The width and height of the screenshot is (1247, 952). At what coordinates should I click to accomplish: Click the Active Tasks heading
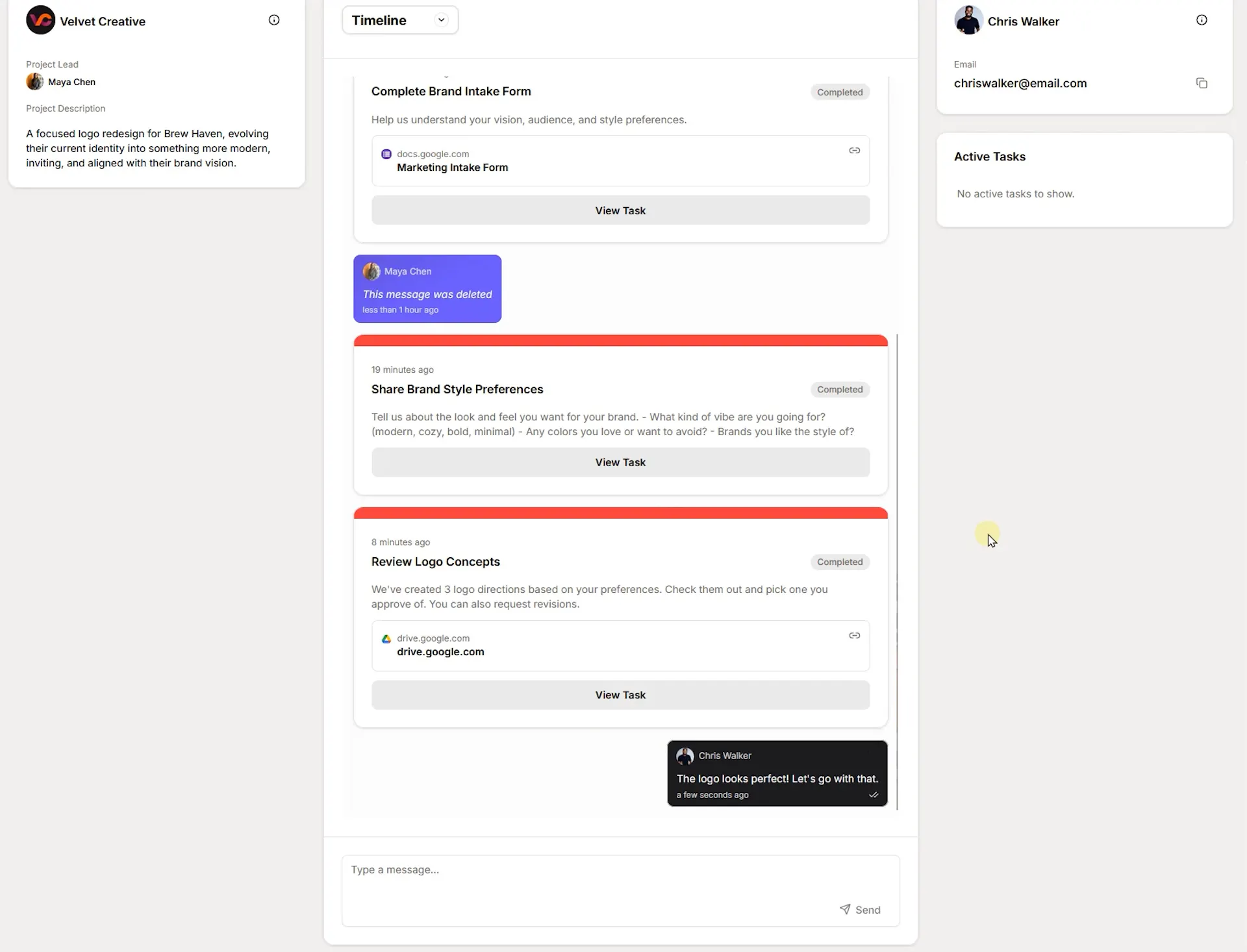pos(990,157)
